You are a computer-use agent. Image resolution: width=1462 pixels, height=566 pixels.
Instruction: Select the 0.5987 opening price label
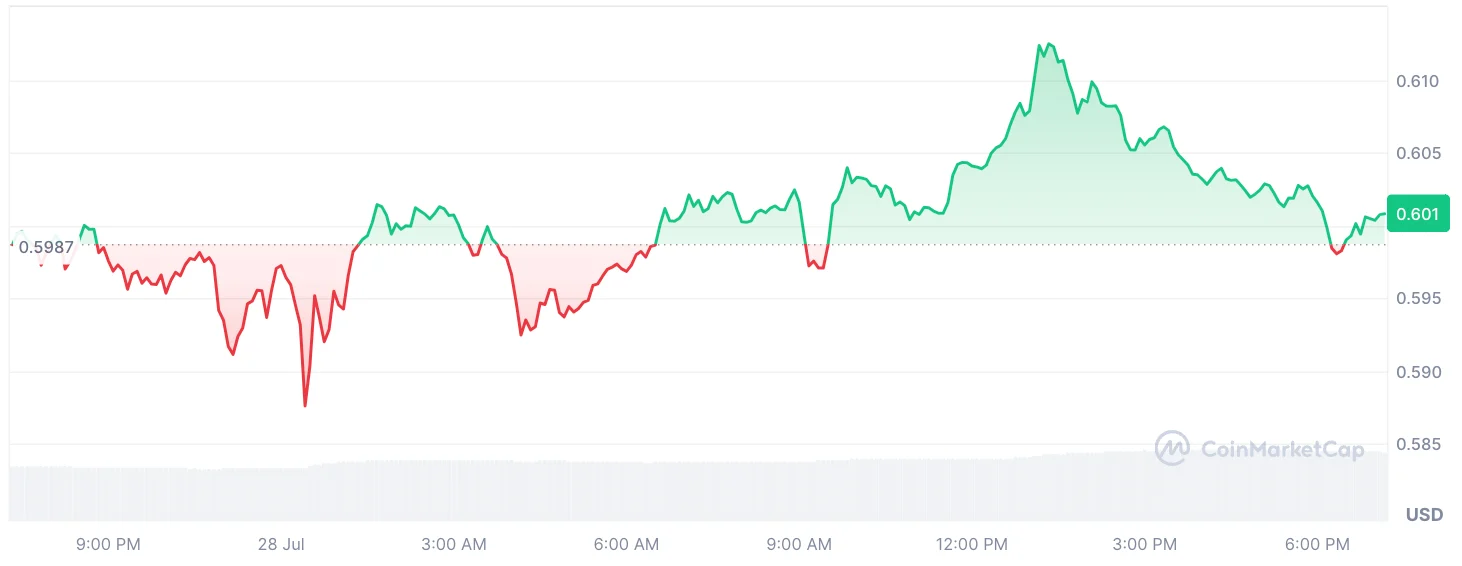pos(46,247)
